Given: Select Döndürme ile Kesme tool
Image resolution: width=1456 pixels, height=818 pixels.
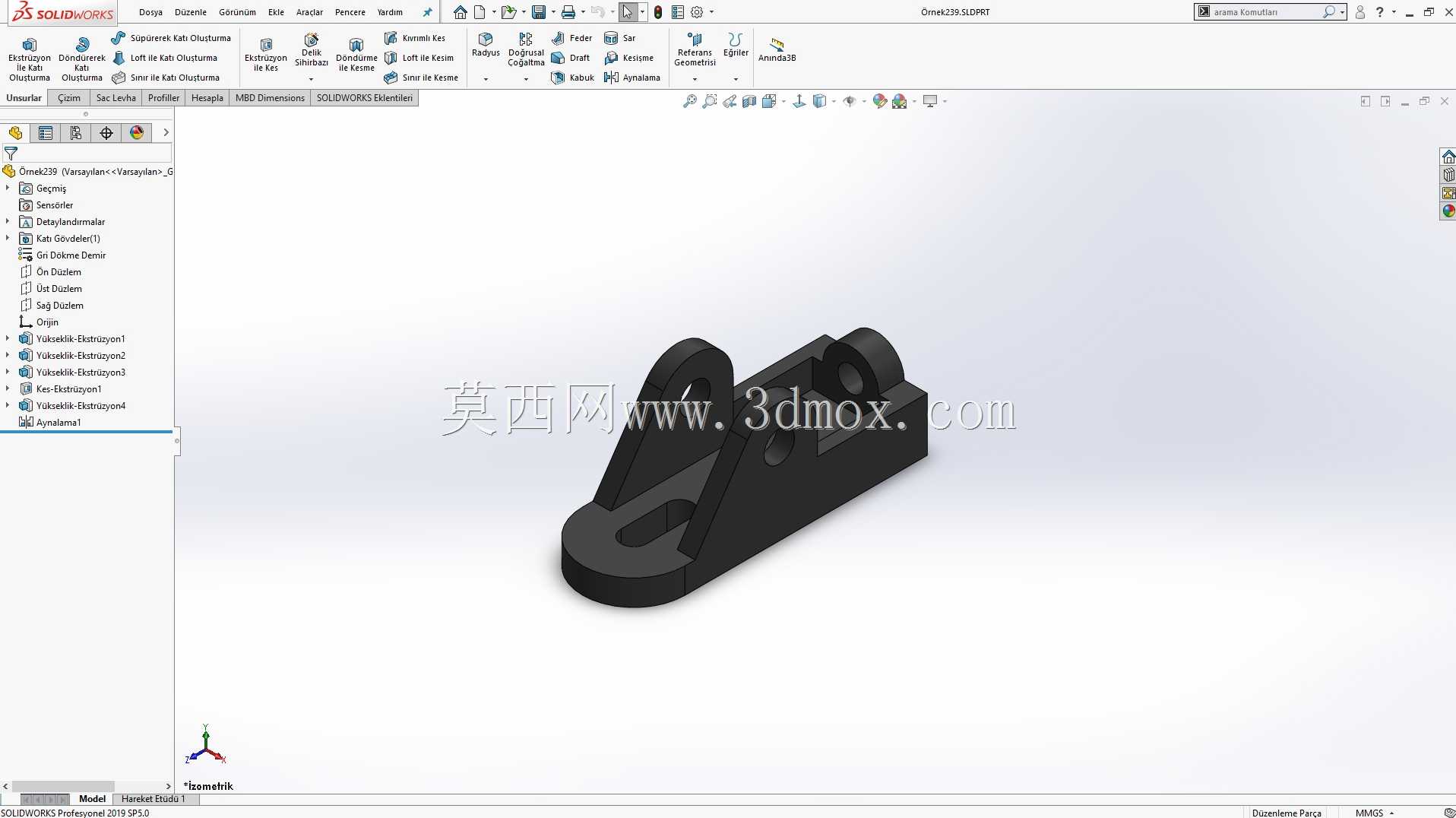Looking at the screenshot, I should click(x=356, y=55).
